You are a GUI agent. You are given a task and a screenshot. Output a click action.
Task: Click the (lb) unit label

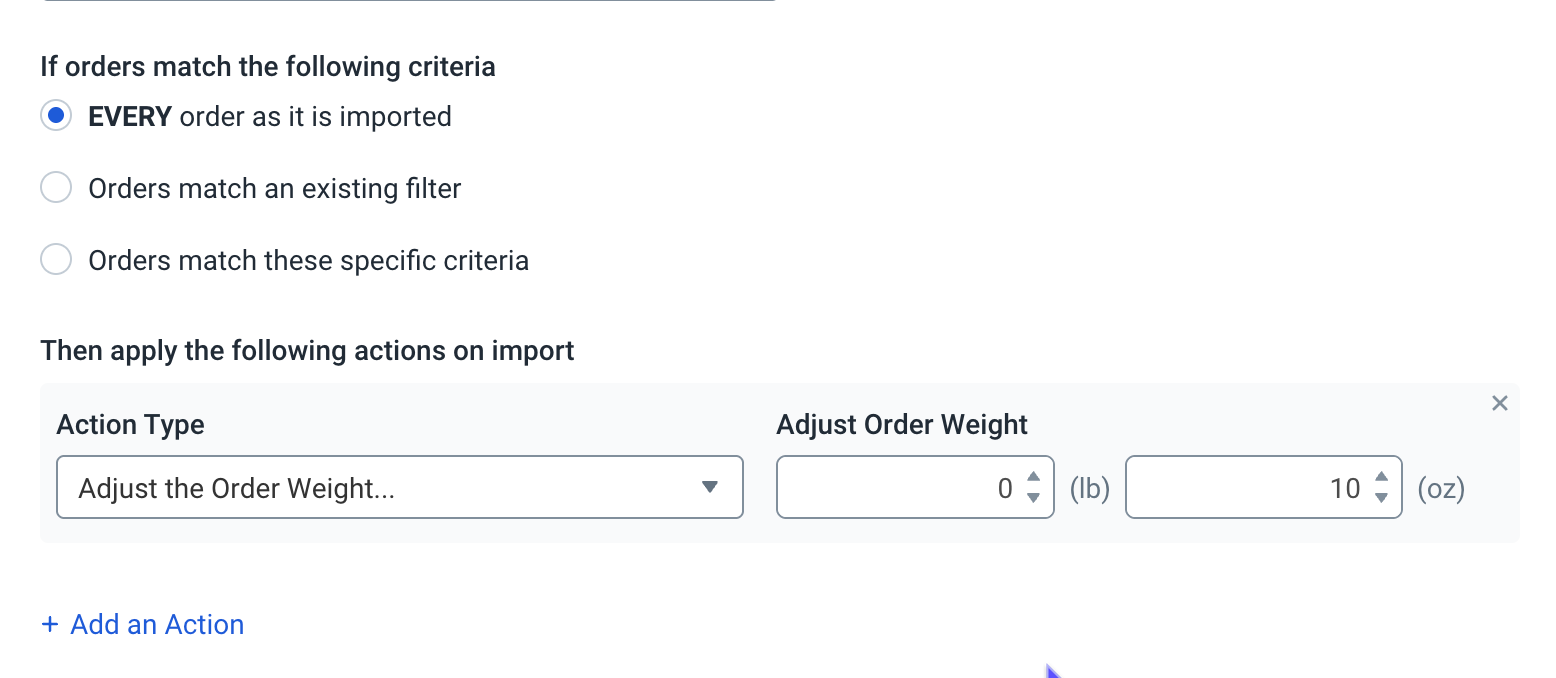1088,488
